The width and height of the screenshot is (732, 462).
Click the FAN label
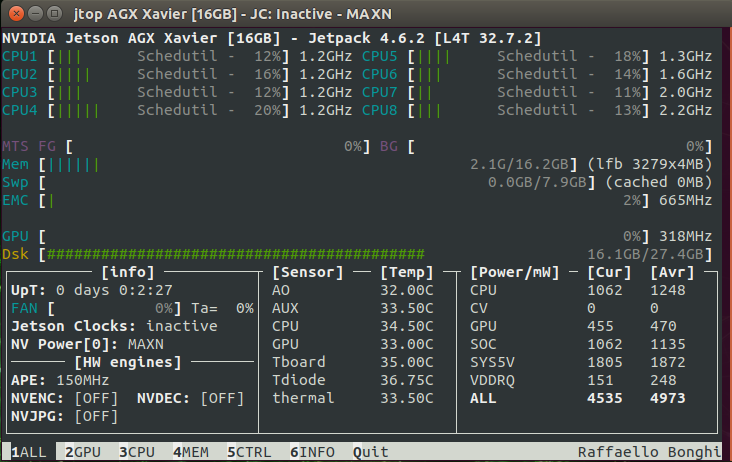[x=24, y=308]
